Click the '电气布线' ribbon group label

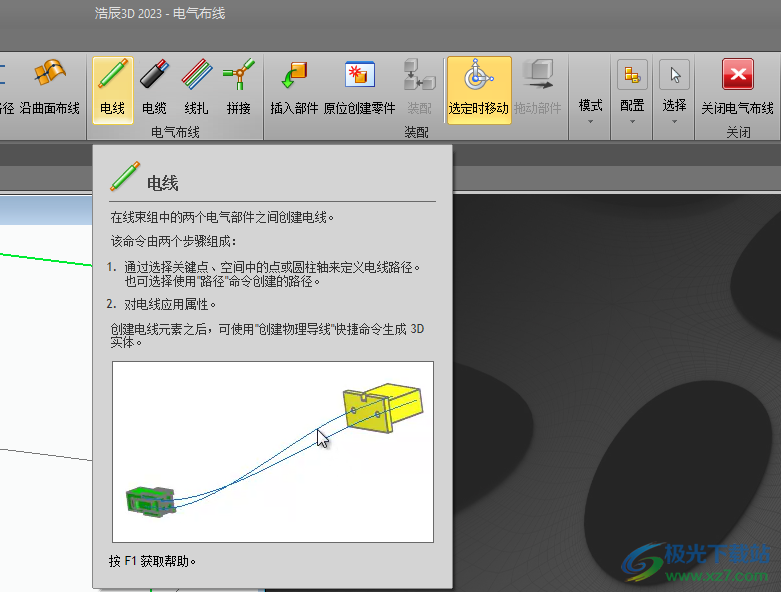175,132
